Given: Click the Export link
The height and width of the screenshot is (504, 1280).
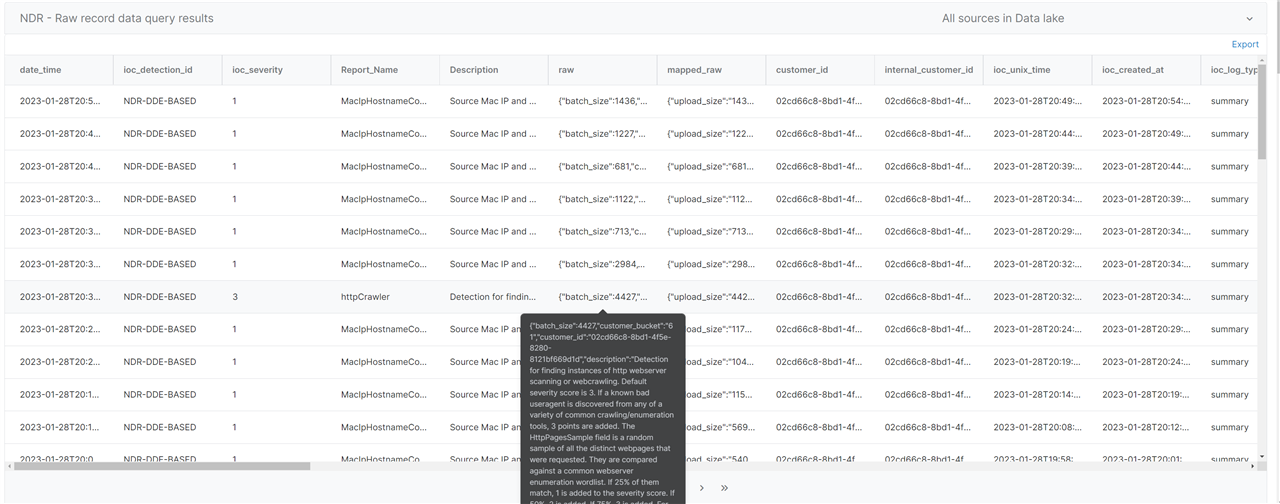Looking at the screenshot, I should click(1245, 44).
